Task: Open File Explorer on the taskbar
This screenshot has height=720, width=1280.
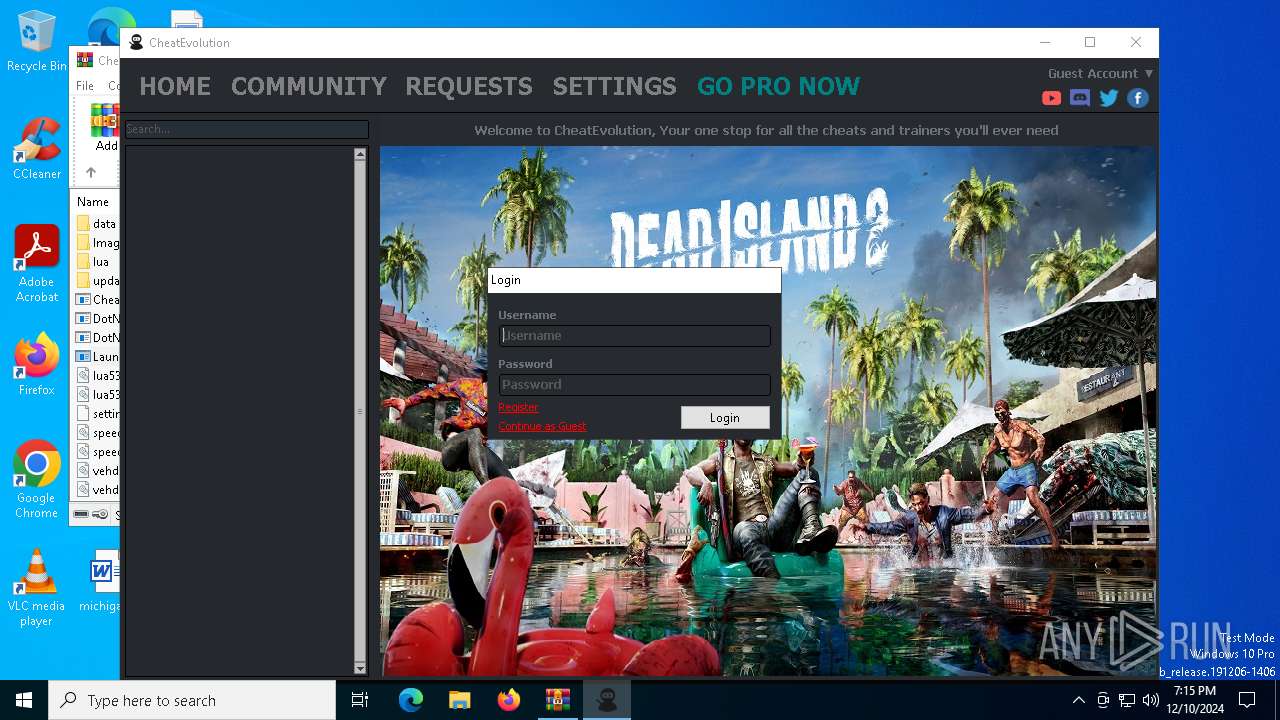Action: click(x=459, y=700)
